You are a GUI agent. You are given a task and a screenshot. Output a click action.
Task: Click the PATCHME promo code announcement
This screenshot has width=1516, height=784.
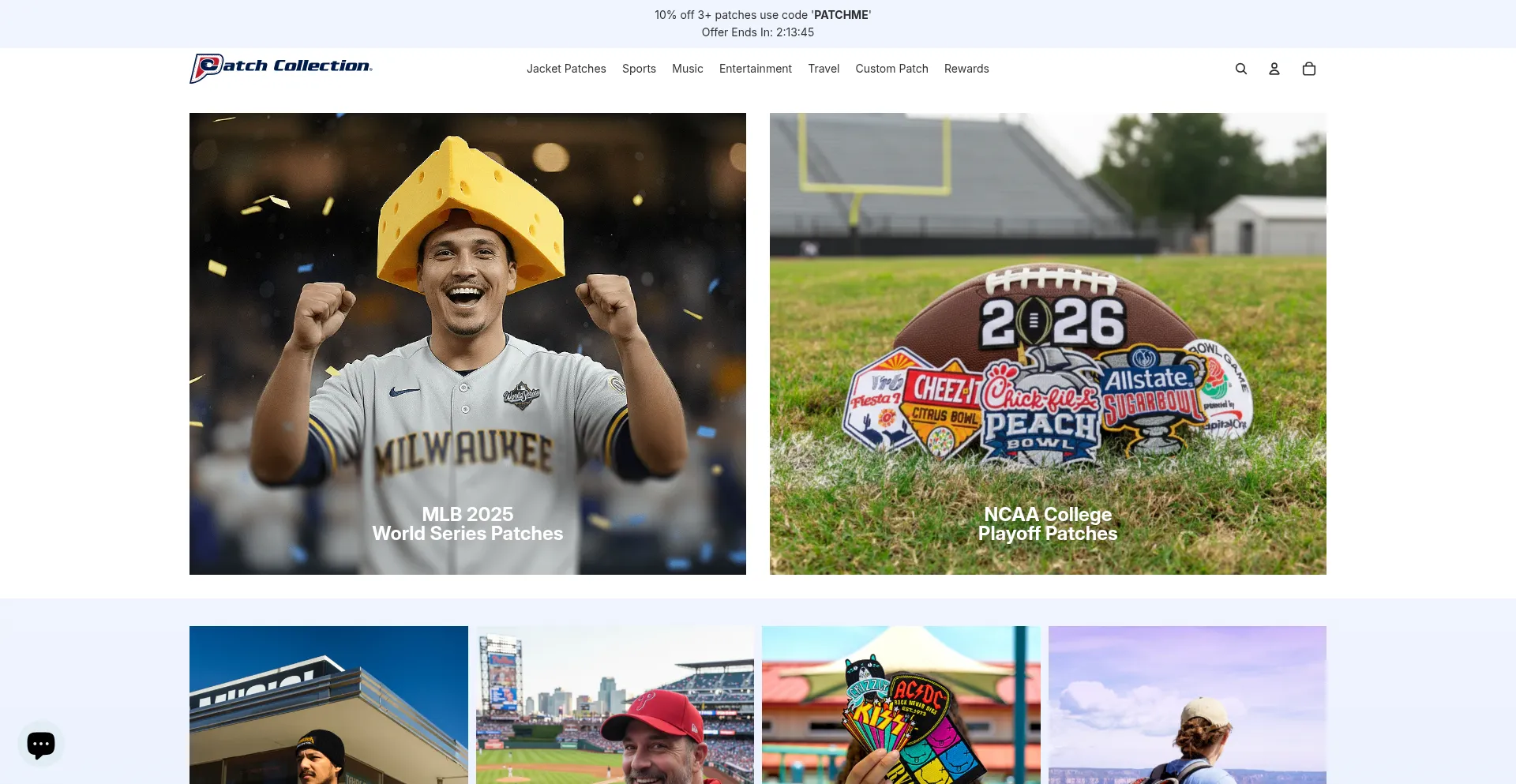(x=763, y=15)
